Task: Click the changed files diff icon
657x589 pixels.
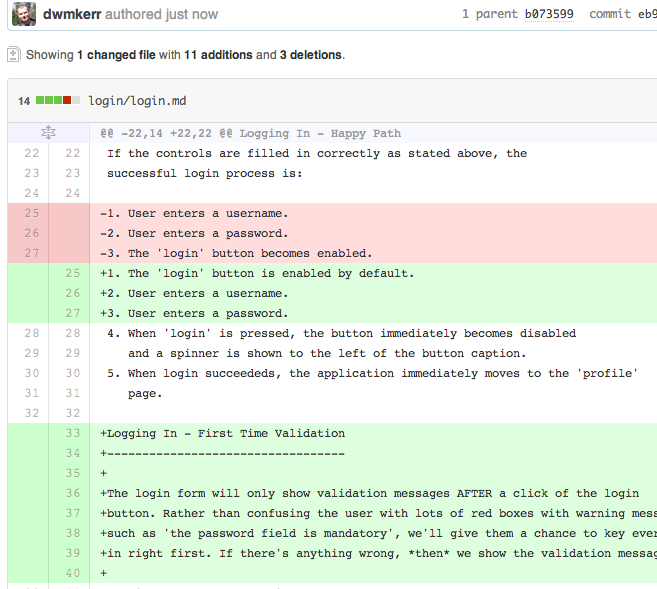Action: (13, 54)
